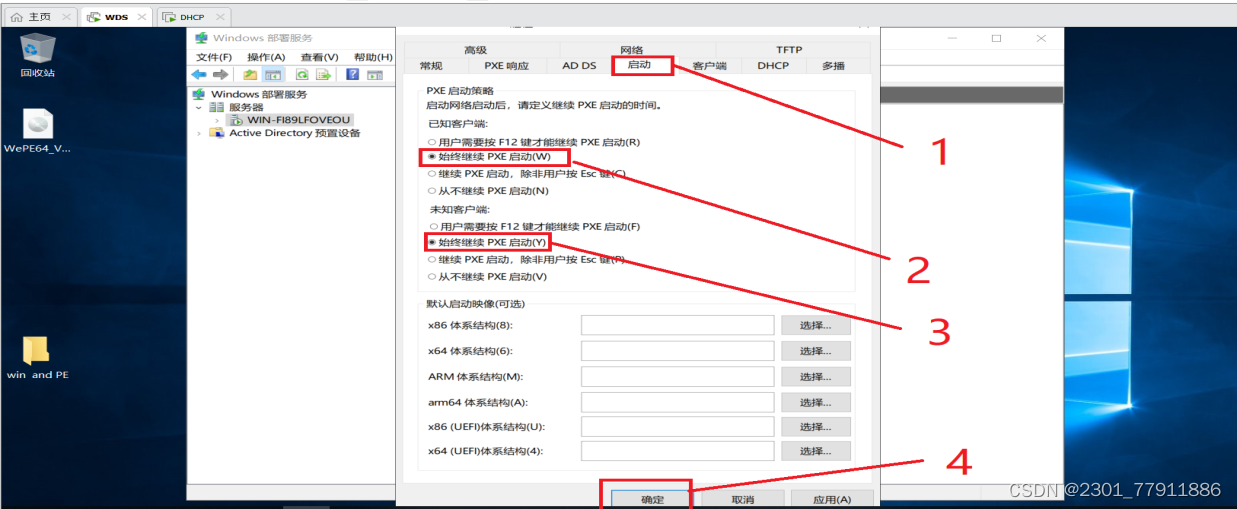Select Active Directory 预置设备 tree item
Screen dimensions: 1237x509
284,133
